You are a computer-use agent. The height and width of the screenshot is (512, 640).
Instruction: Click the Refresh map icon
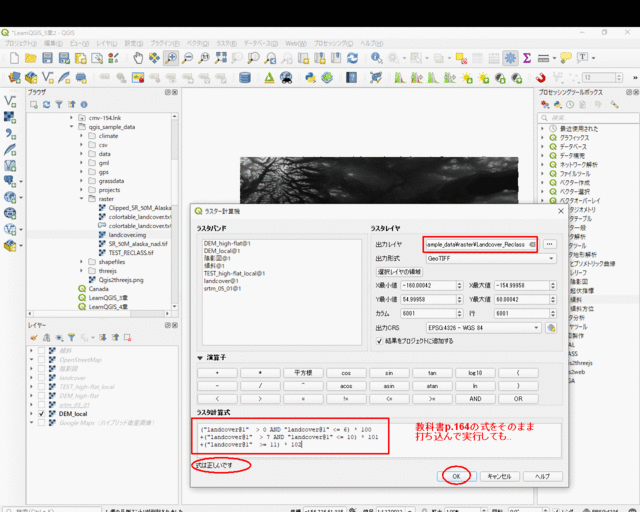tap(353, 58)
